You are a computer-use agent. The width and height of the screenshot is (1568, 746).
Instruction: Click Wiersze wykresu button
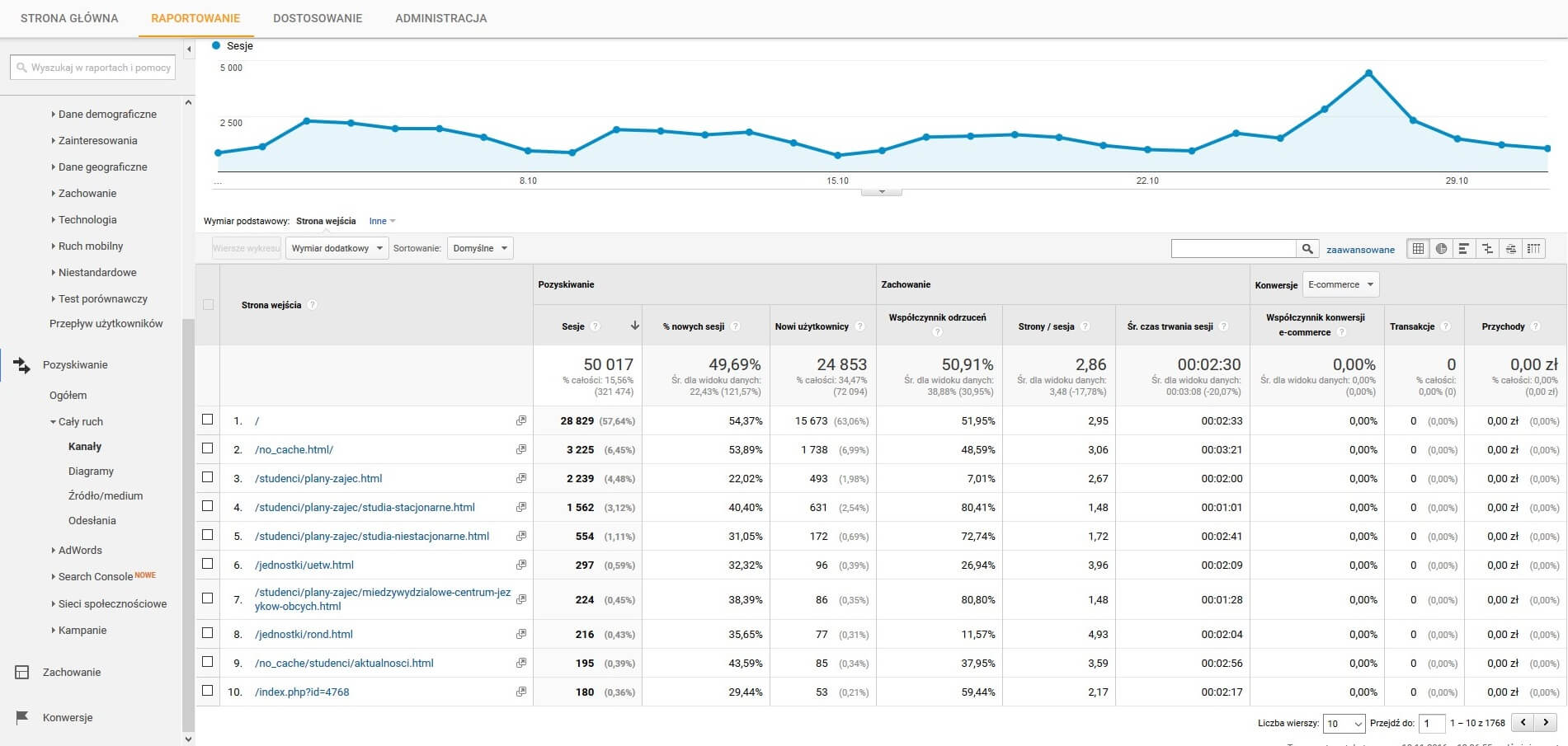click(x=247, y=248)
